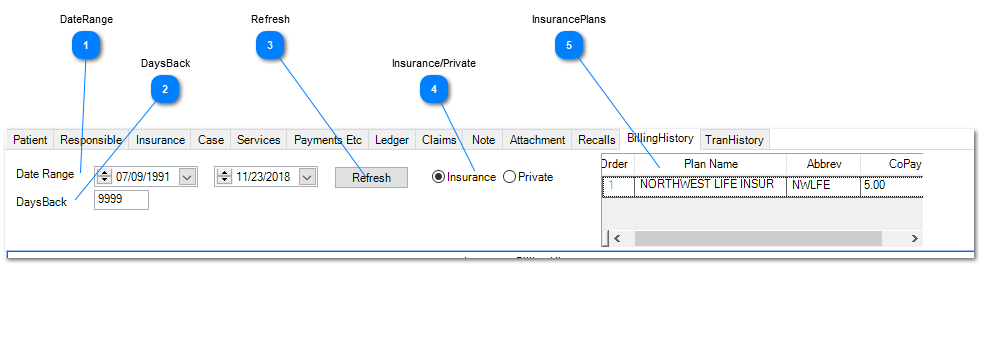Select the Insurance radio button
This screenshot has height=360, width=983.
pos(465,177)
